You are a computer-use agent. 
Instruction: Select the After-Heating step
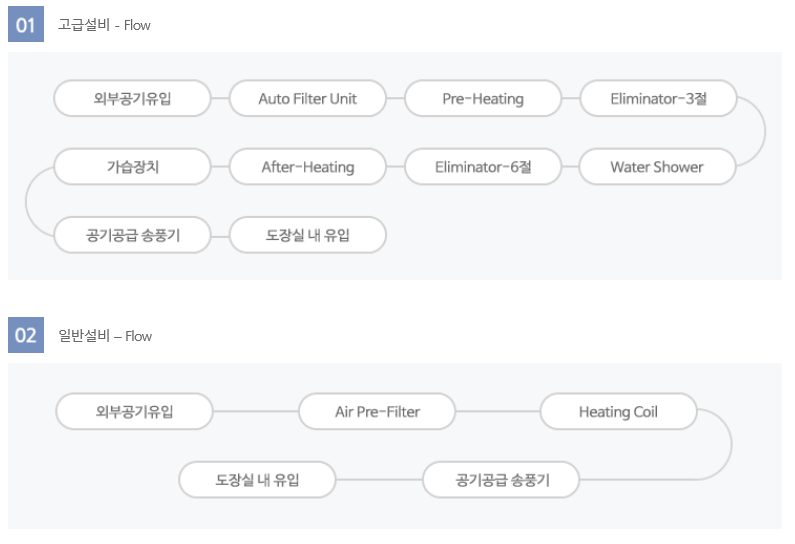click(x=308, y=167)
